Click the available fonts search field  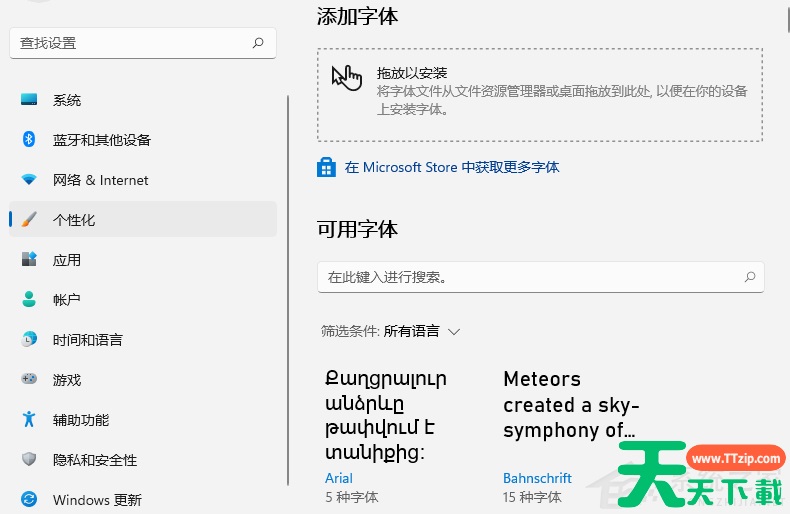[x=541, y=277]
